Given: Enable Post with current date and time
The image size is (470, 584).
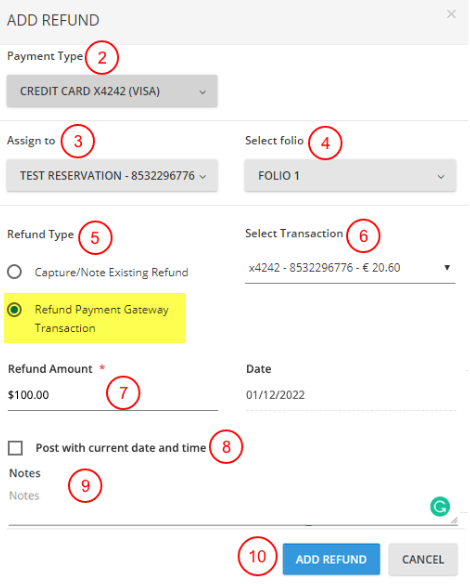Looking at the screenshot, I should click(15, 448).
